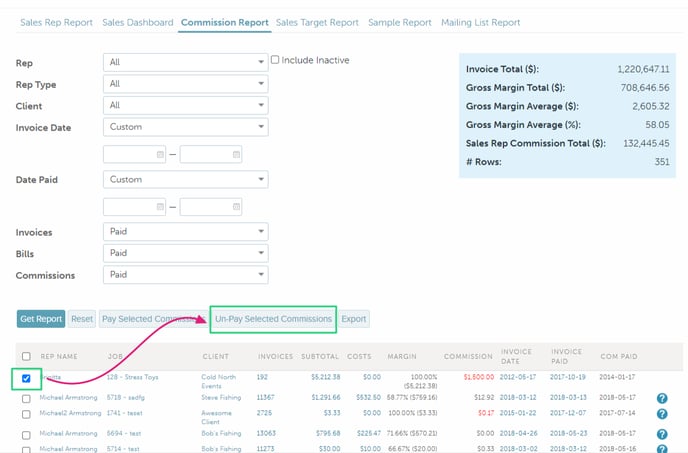Expand the Rep Type dropdown

(185, 84)
